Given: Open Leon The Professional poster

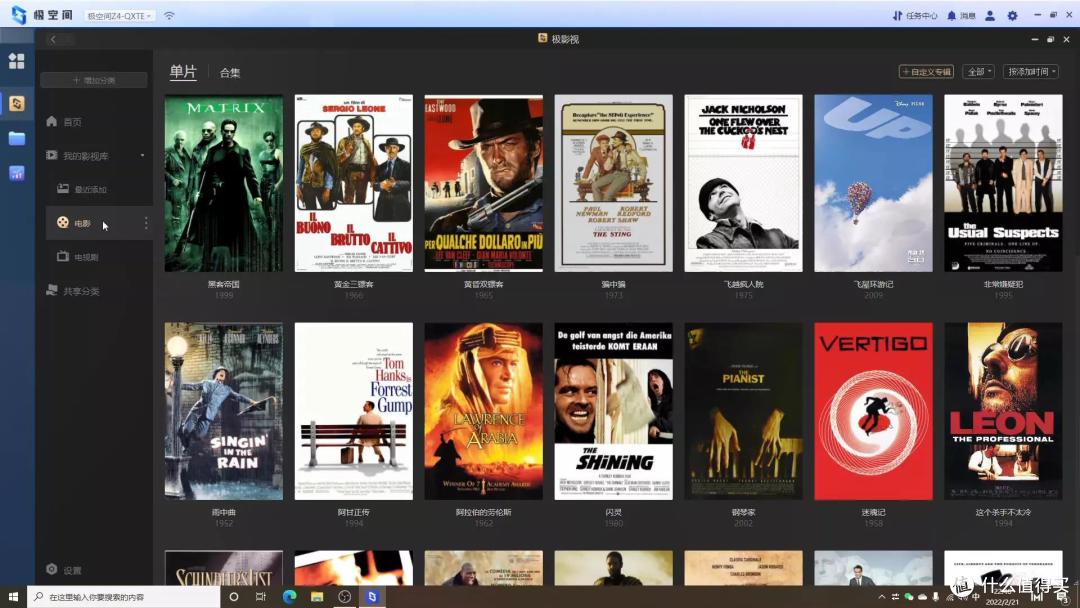Looking at the screenshot, I should click(x=1004, y=411).
